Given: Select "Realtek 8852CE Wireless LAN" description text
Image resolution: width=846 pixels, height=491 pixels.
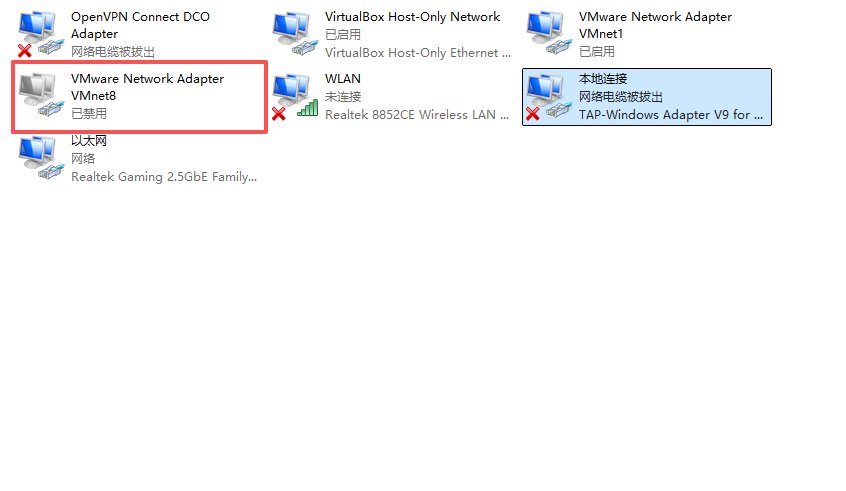Looking at the screenshot, I should 410,114.
